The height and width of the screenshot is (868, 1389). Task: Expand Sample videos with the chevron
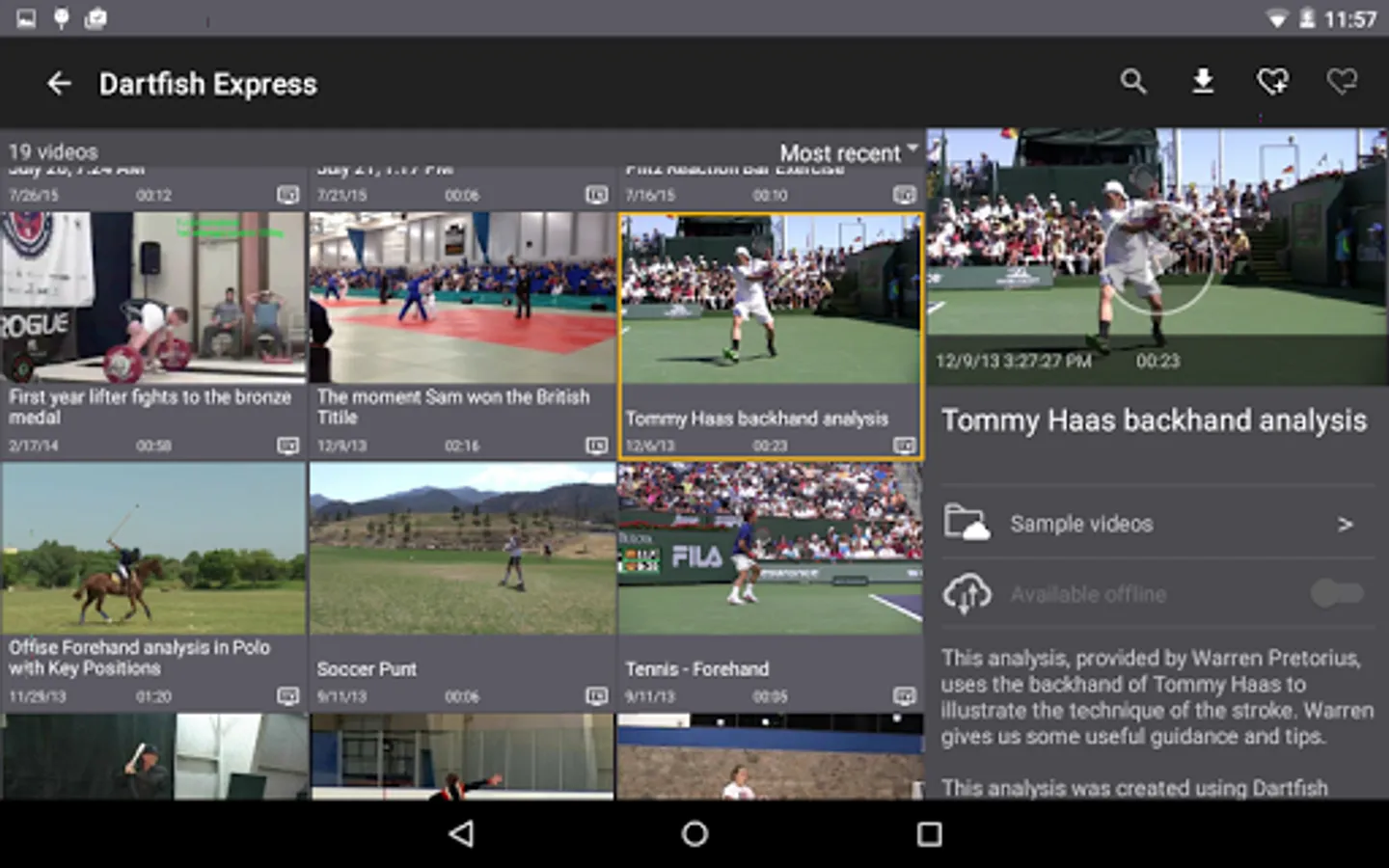coord(1345,524)
